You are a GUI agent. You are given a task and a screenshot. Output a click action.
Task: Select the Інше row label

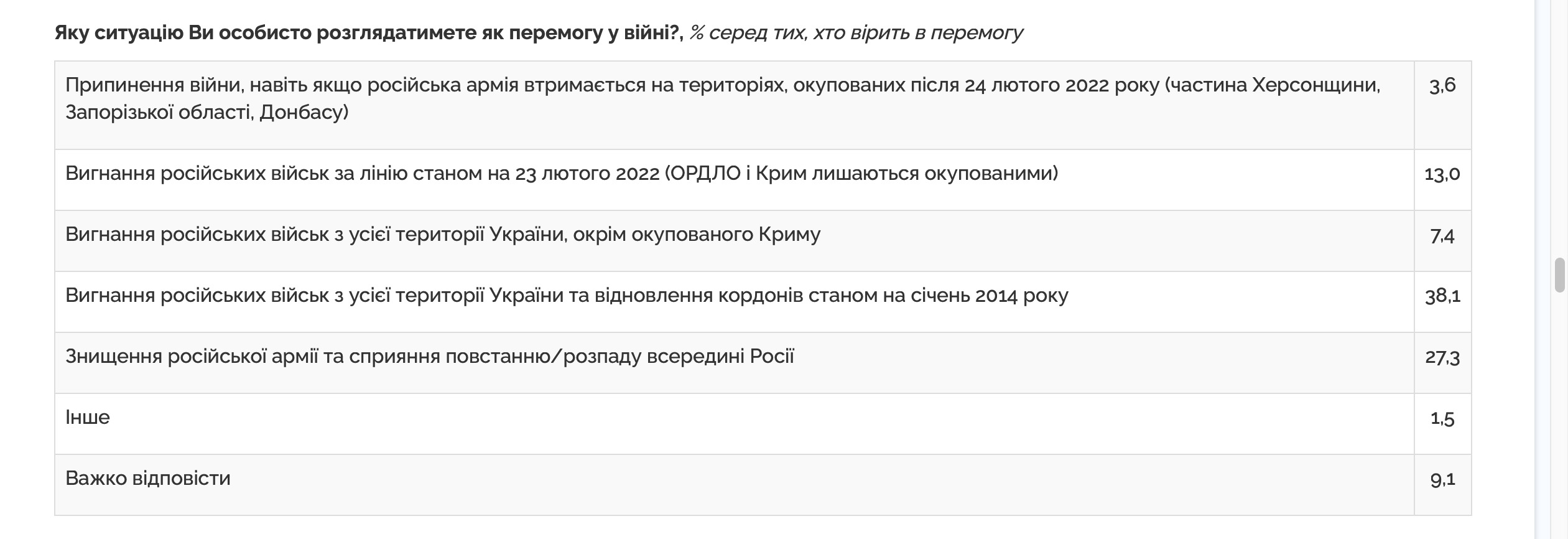pos(88,417)
